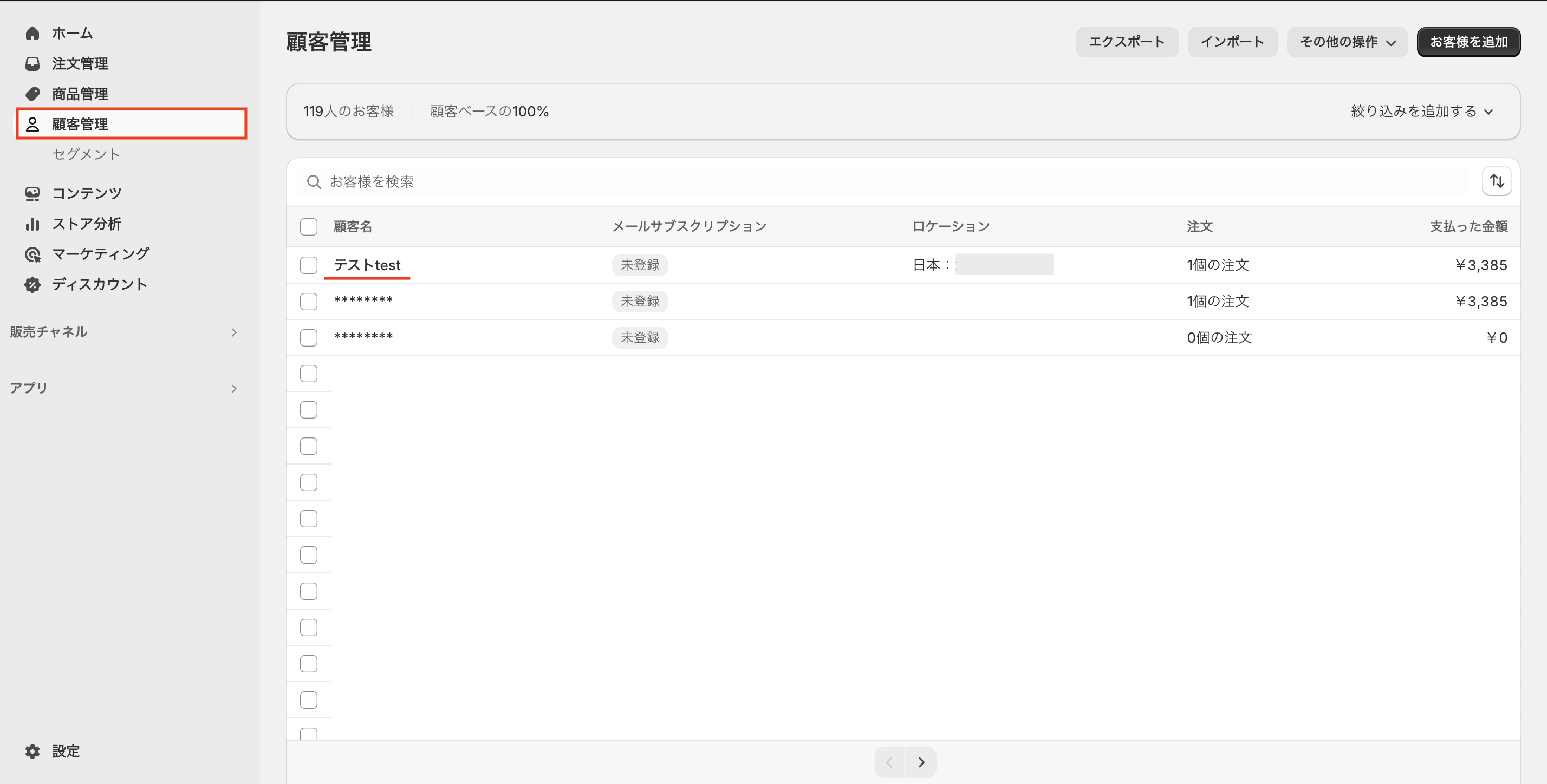Open 商品管理 menu item
Viewport: 1547px width, 784px height.
[x=80, y=94]
